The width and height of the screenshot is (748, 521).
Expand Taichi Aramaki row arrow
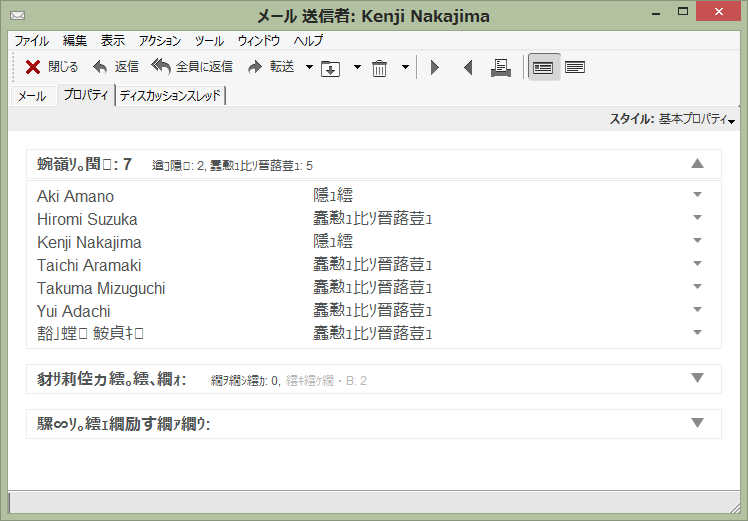[x=697, y=263]
